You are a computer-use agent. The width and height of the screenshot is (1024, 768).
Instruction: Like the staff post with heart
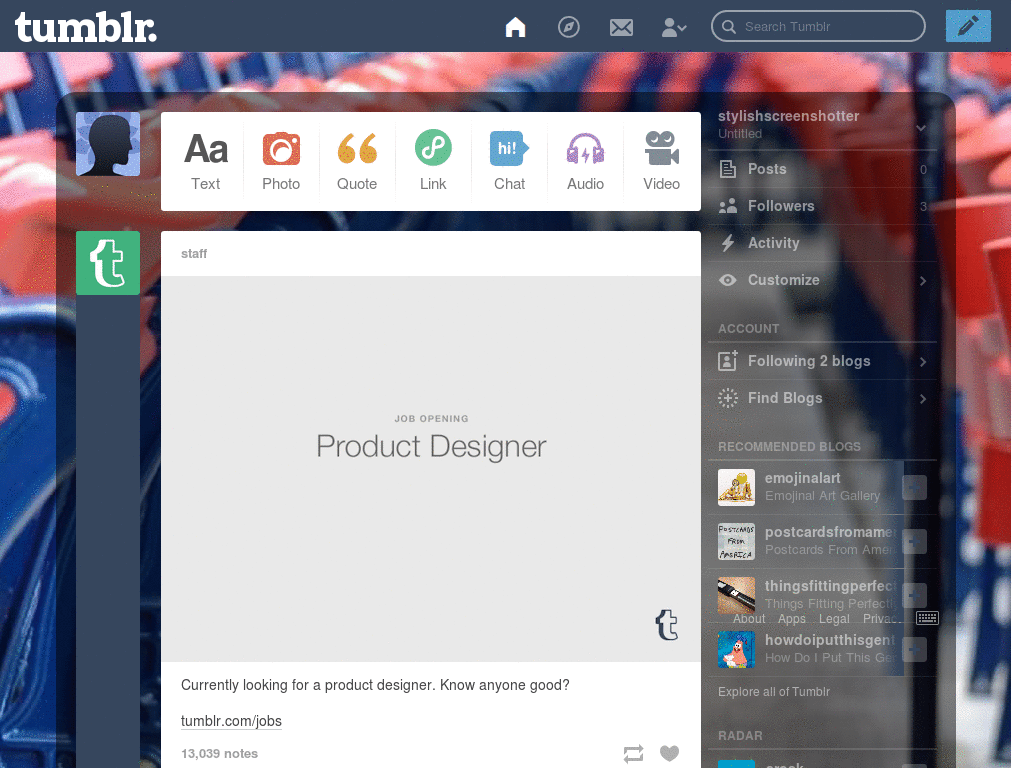[x=669, y=753]
